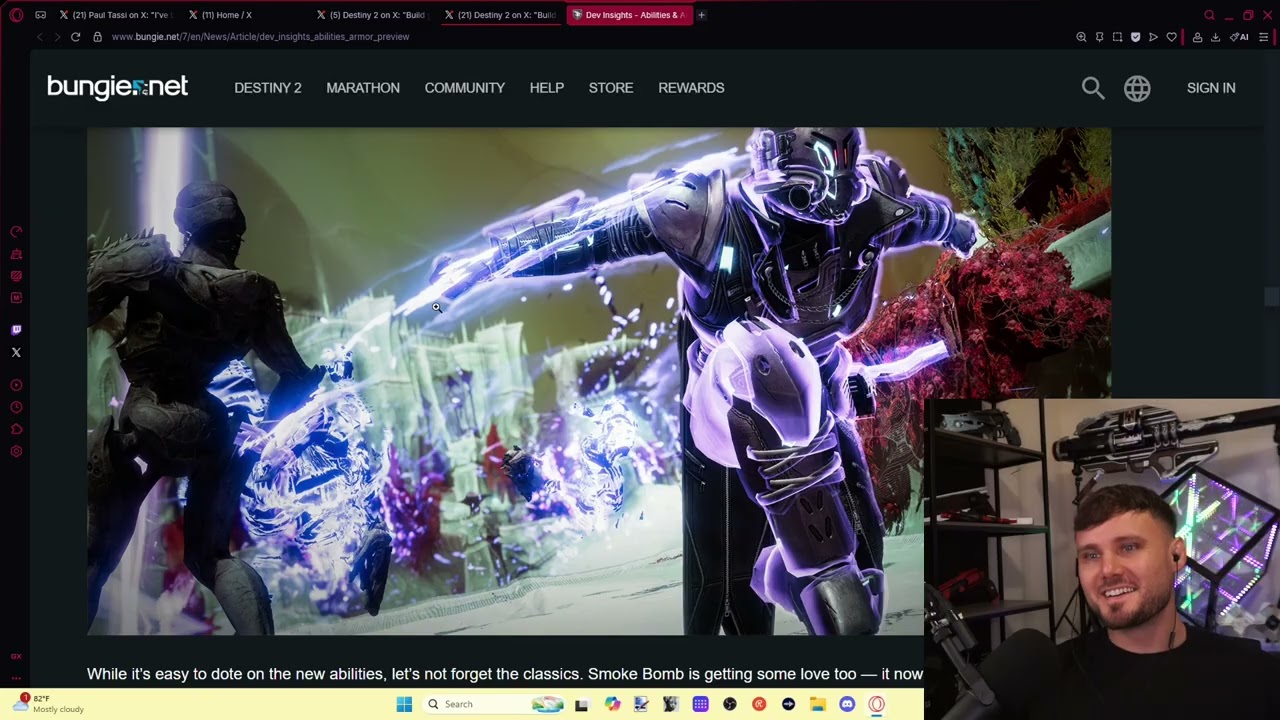This screenshot has width=1280, height=720.
Task: Click the bungie.net logo
Action: pos(117,87)
